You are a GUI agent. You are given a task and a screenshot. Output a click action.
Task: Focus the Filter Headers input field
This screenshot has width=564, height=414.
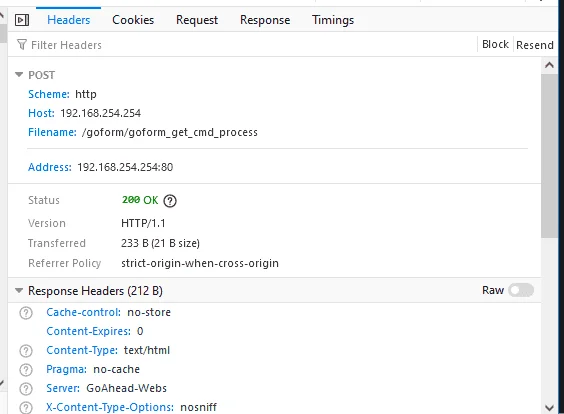[x=245, y=45]
